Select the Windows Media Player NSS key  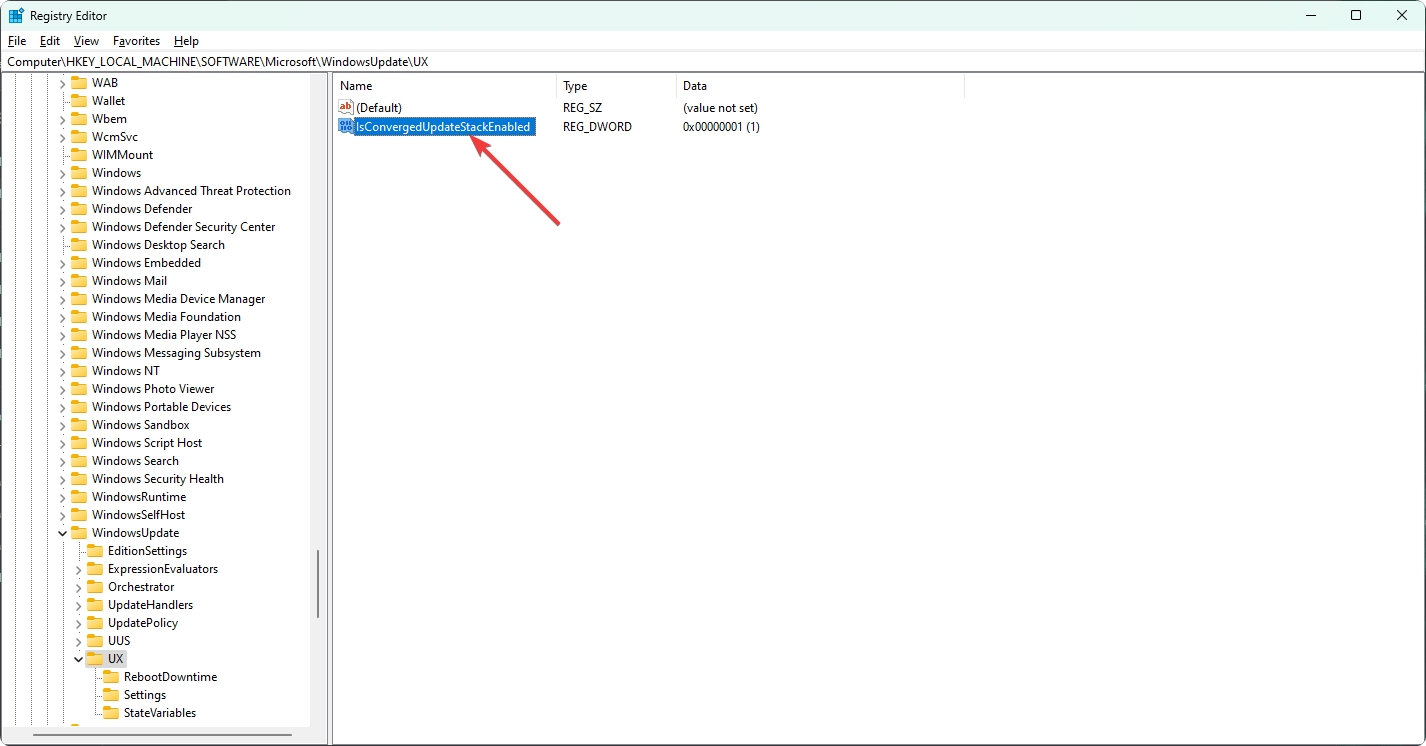(x=164, y=335)
